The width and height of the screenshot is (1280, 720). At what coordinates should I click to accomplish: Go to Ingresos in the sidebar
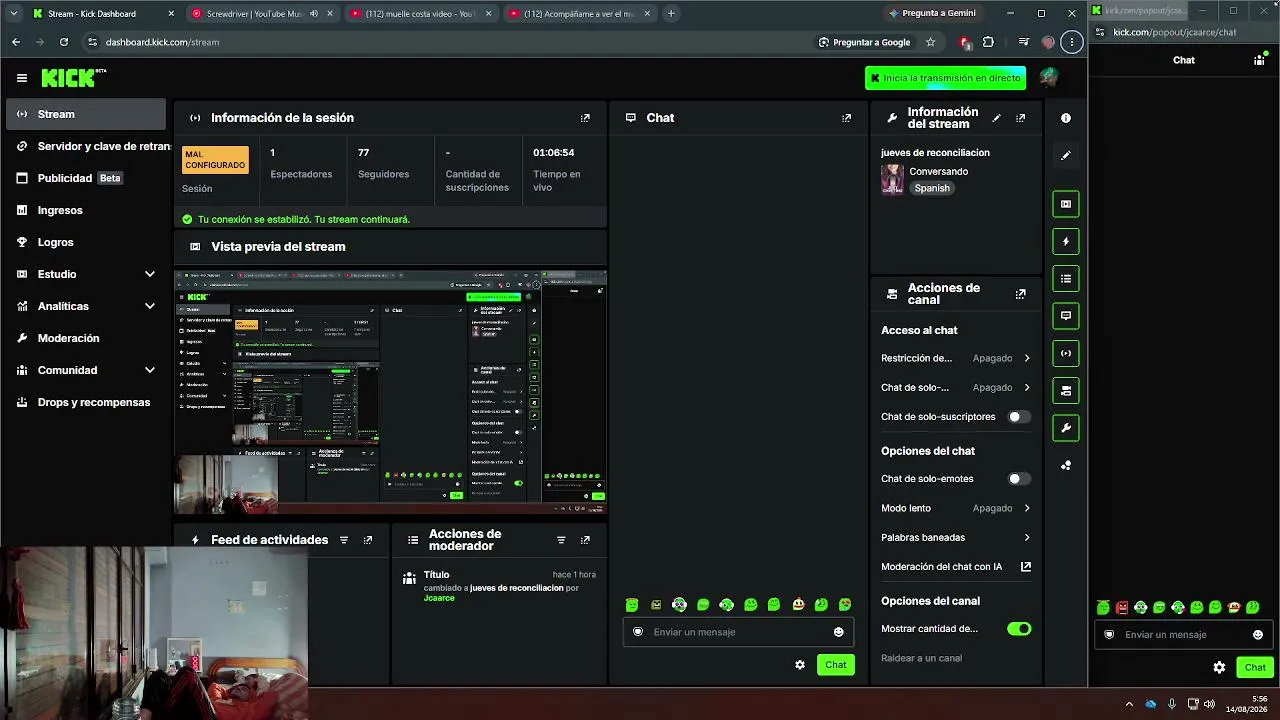click(86, 210)
